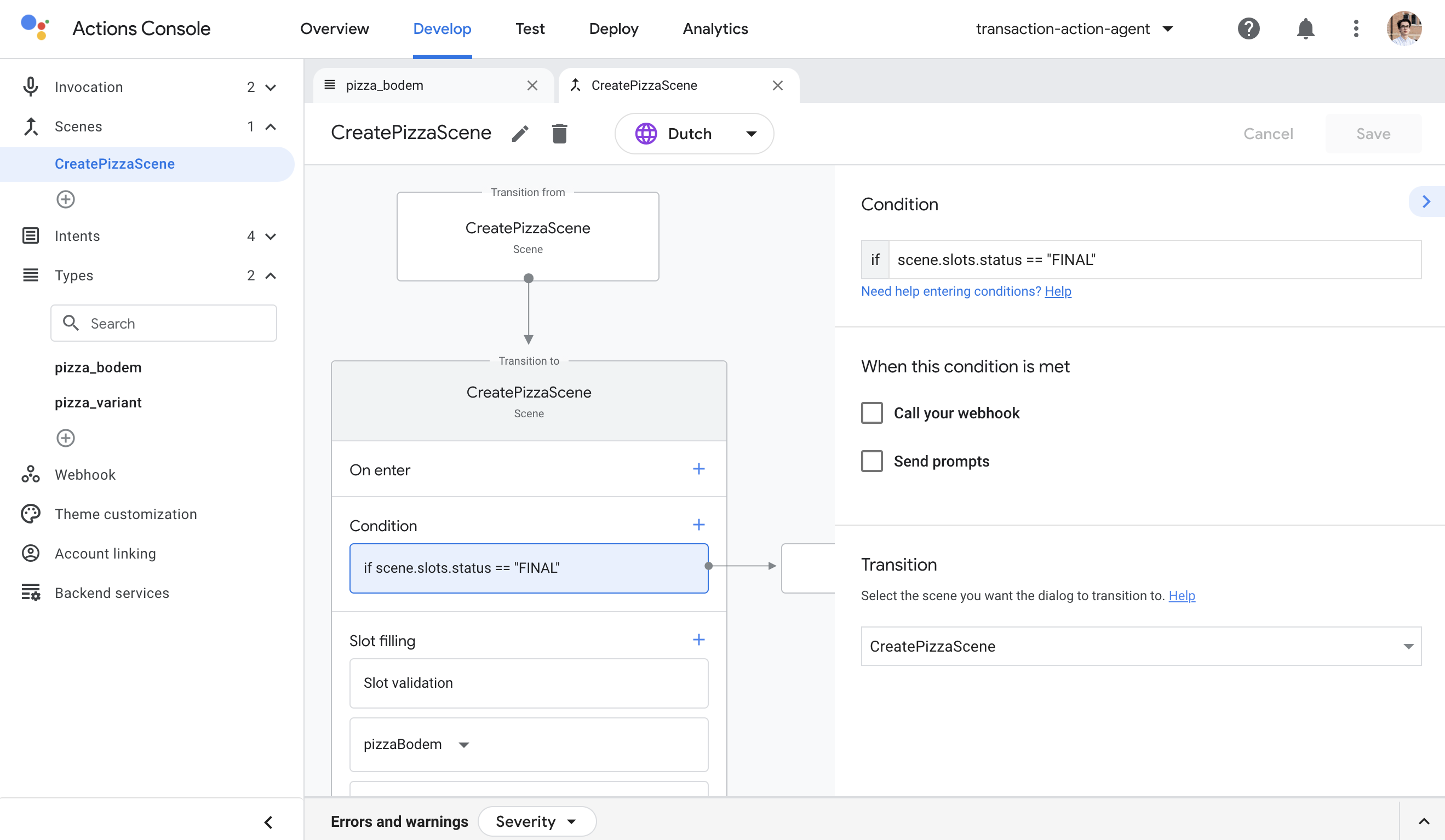The width and height of the screenshot is (1445, 840).
Task: Click the Account linking person icon
Action: coord(31,553)
